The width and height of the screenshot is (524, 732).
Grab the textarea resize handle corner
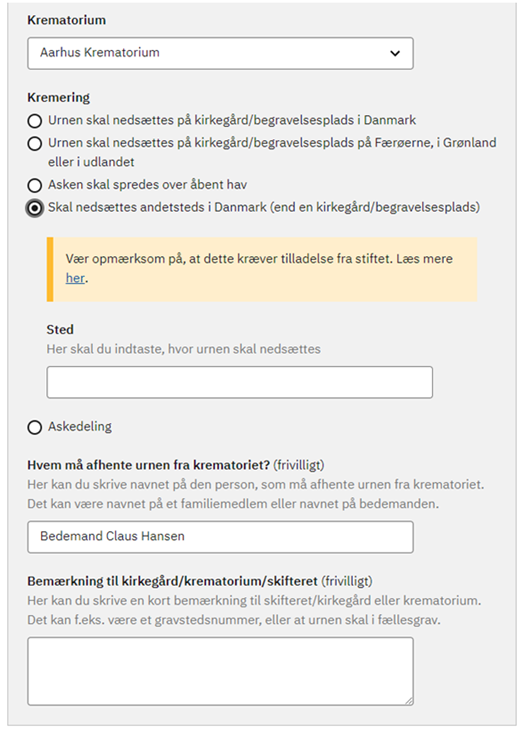tap(409, 701)
